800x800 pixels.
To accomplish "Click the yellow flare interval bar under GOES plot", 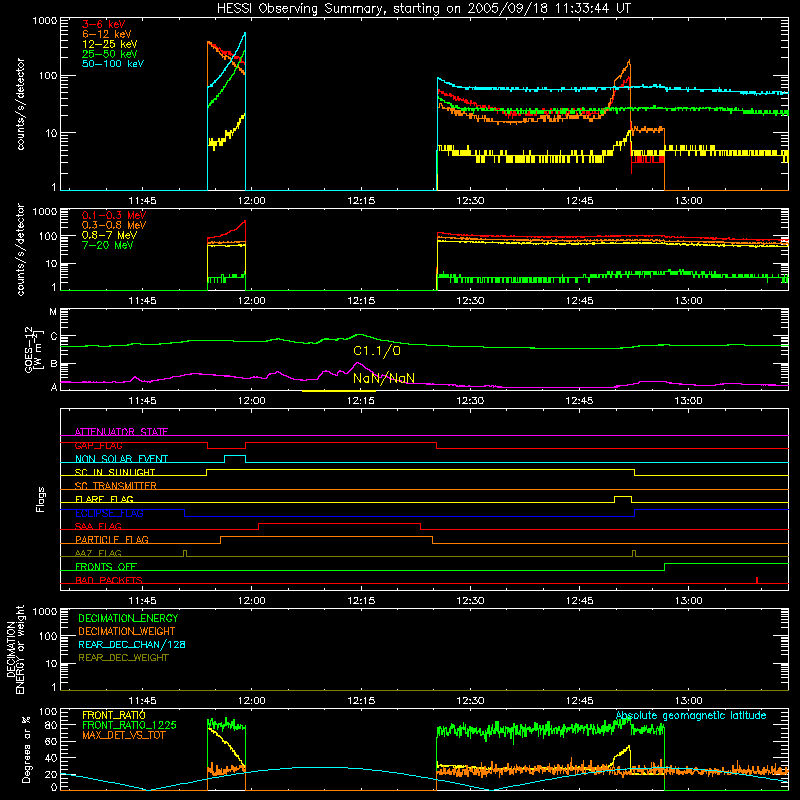I will pyautogui.click(x=339, y=391).
